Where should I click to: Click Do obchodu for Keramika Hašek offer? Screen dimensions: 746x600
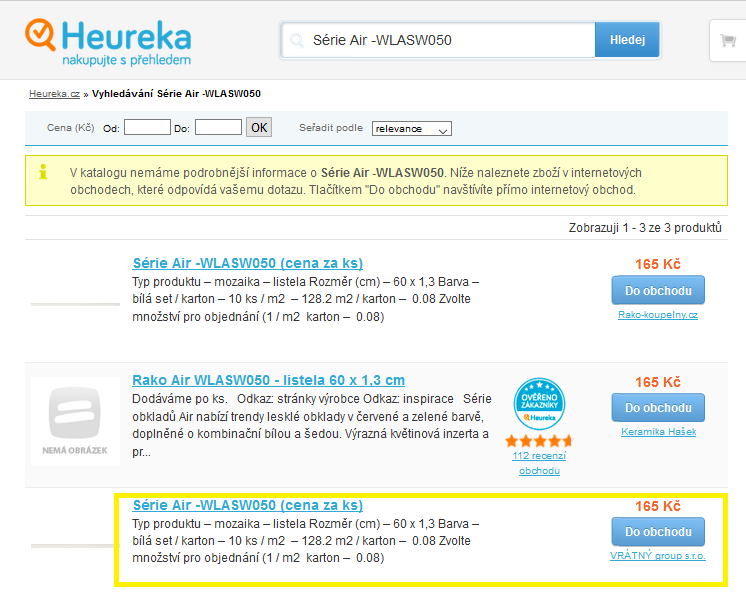[x=658, y=408]
